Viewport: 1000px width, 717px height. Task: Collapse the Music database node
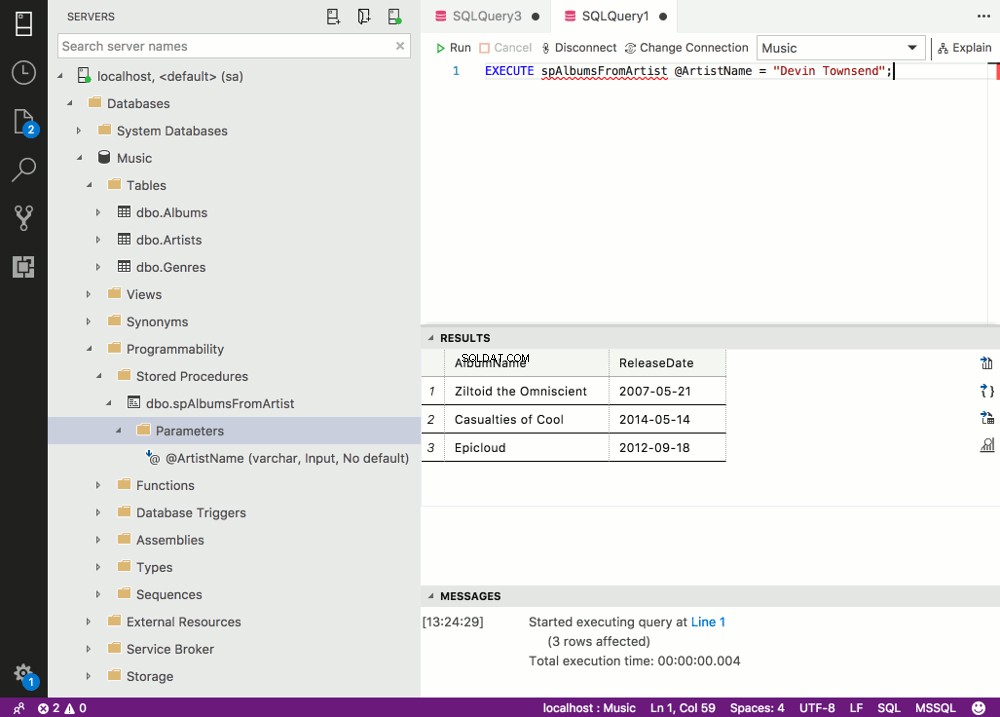pyautogui.click(x=80, y=158)
